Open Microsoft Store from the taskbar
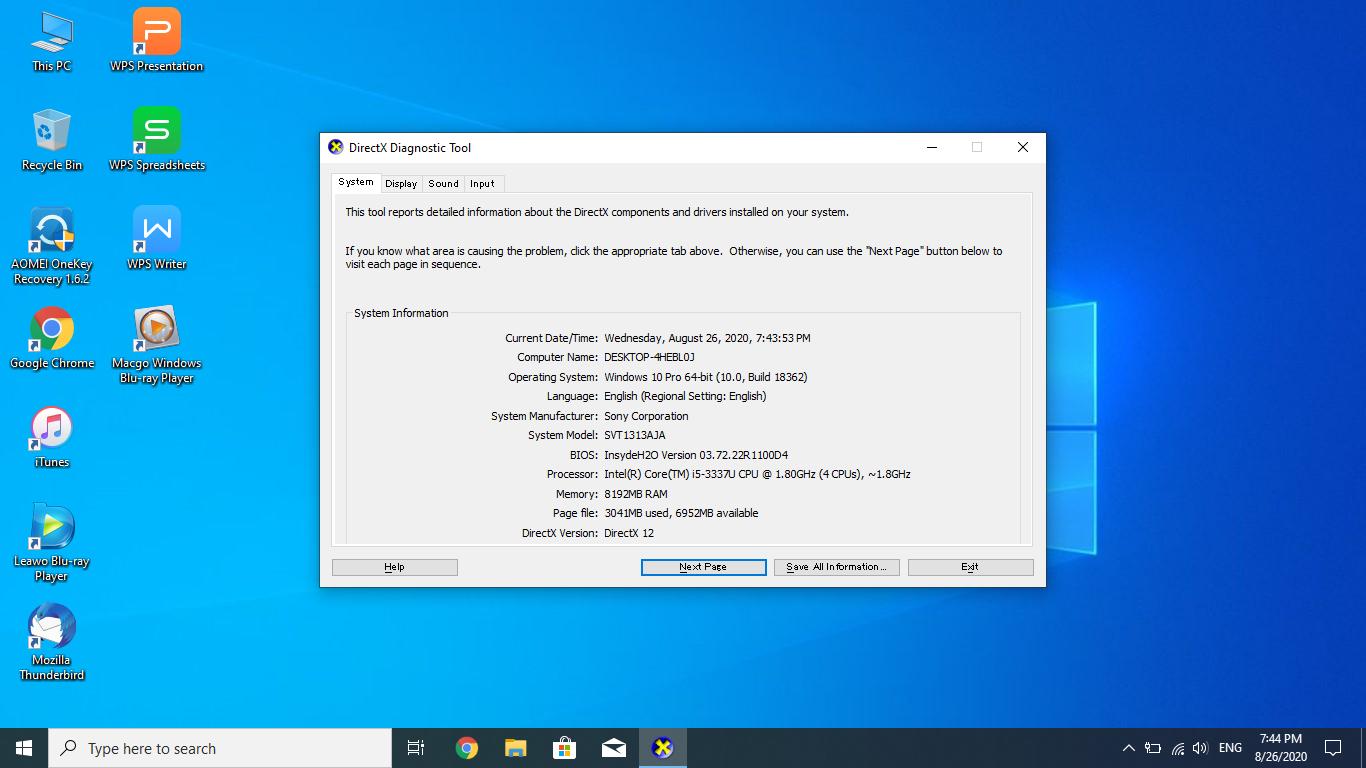Image resolution: width=1366 pixels, height=768 pixels. [x=564, y=748]
